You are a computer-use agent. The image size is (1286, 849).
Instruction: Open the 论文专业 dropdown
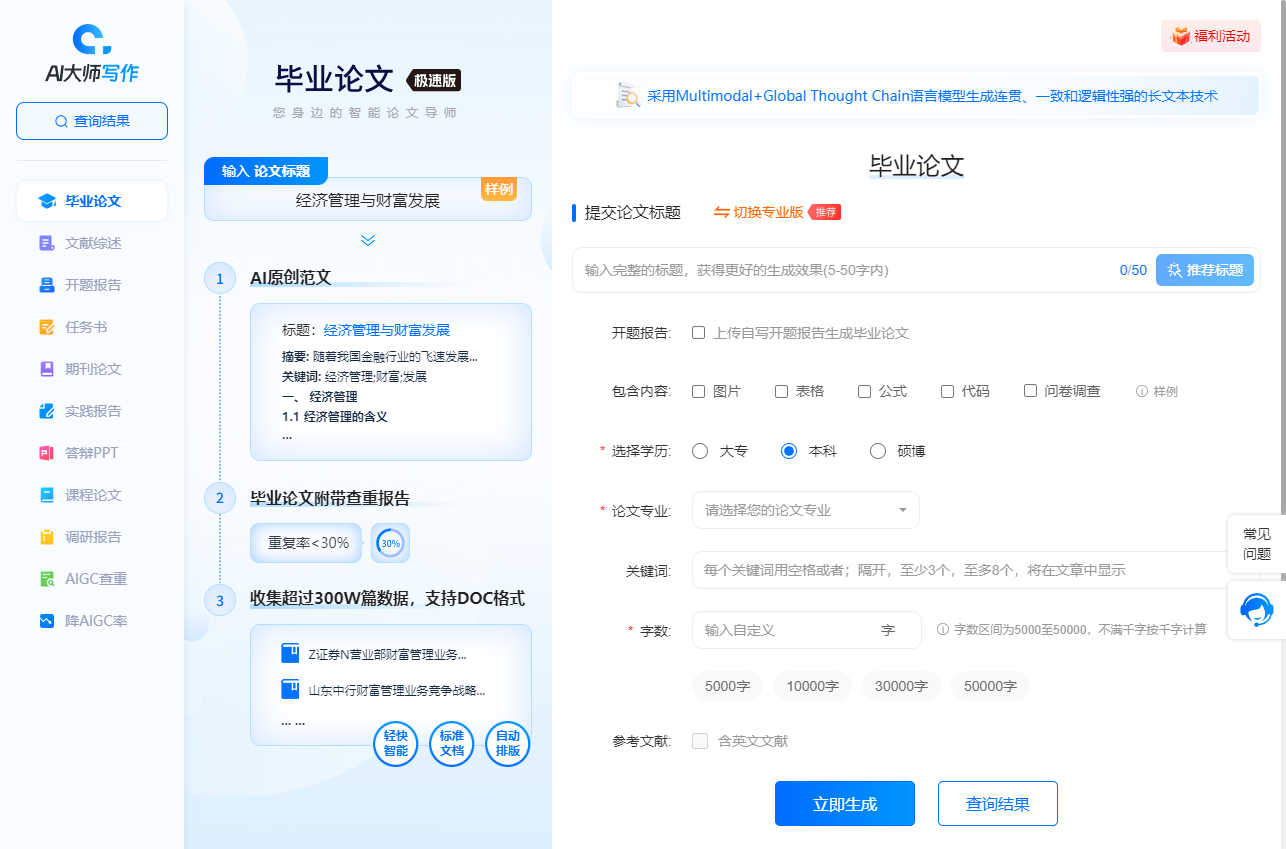click(x=805, y=510)
